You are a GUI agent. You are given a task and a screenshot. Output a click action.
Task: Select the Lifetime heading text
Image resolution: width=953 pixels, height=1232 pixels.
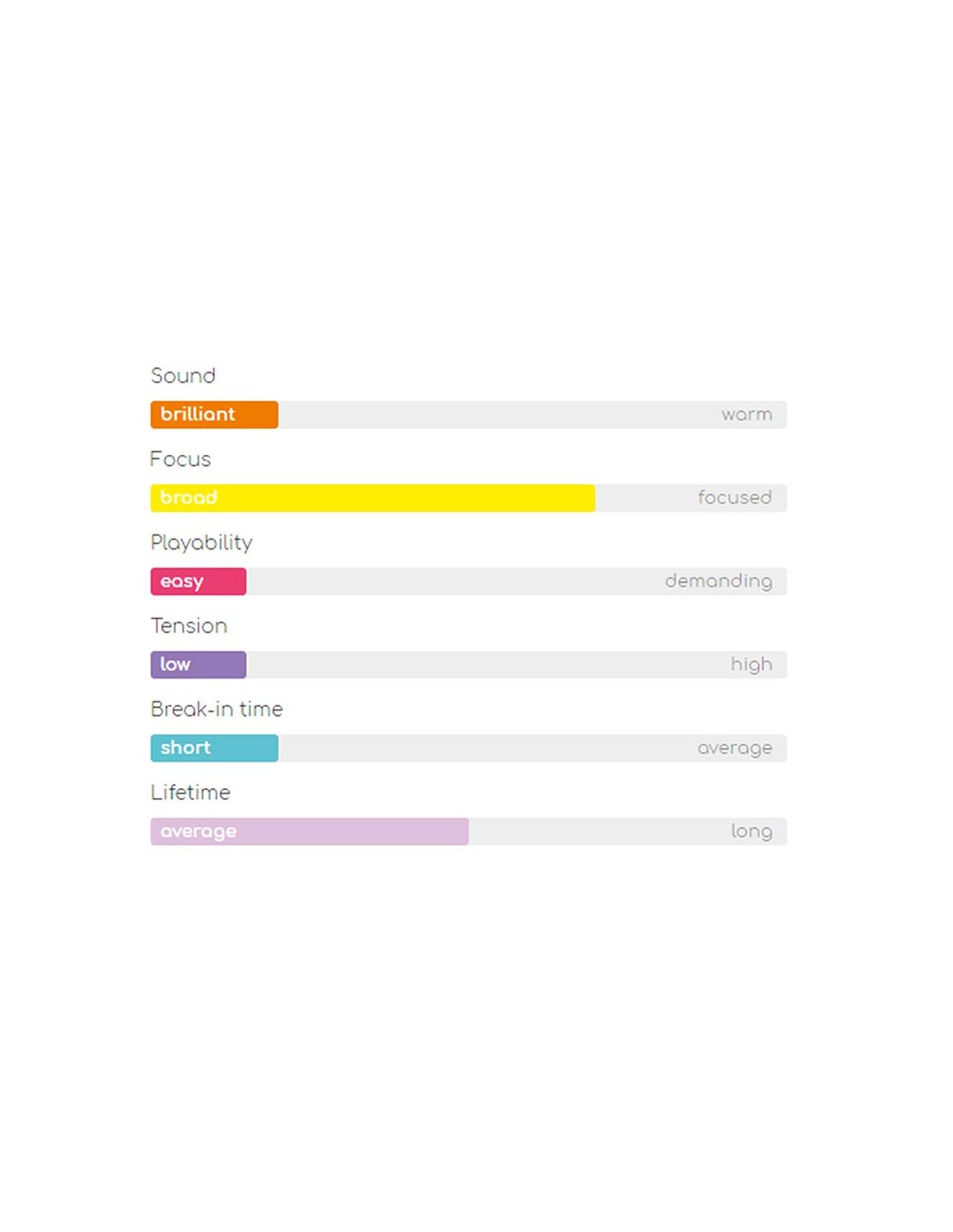(x=191, y=792)
